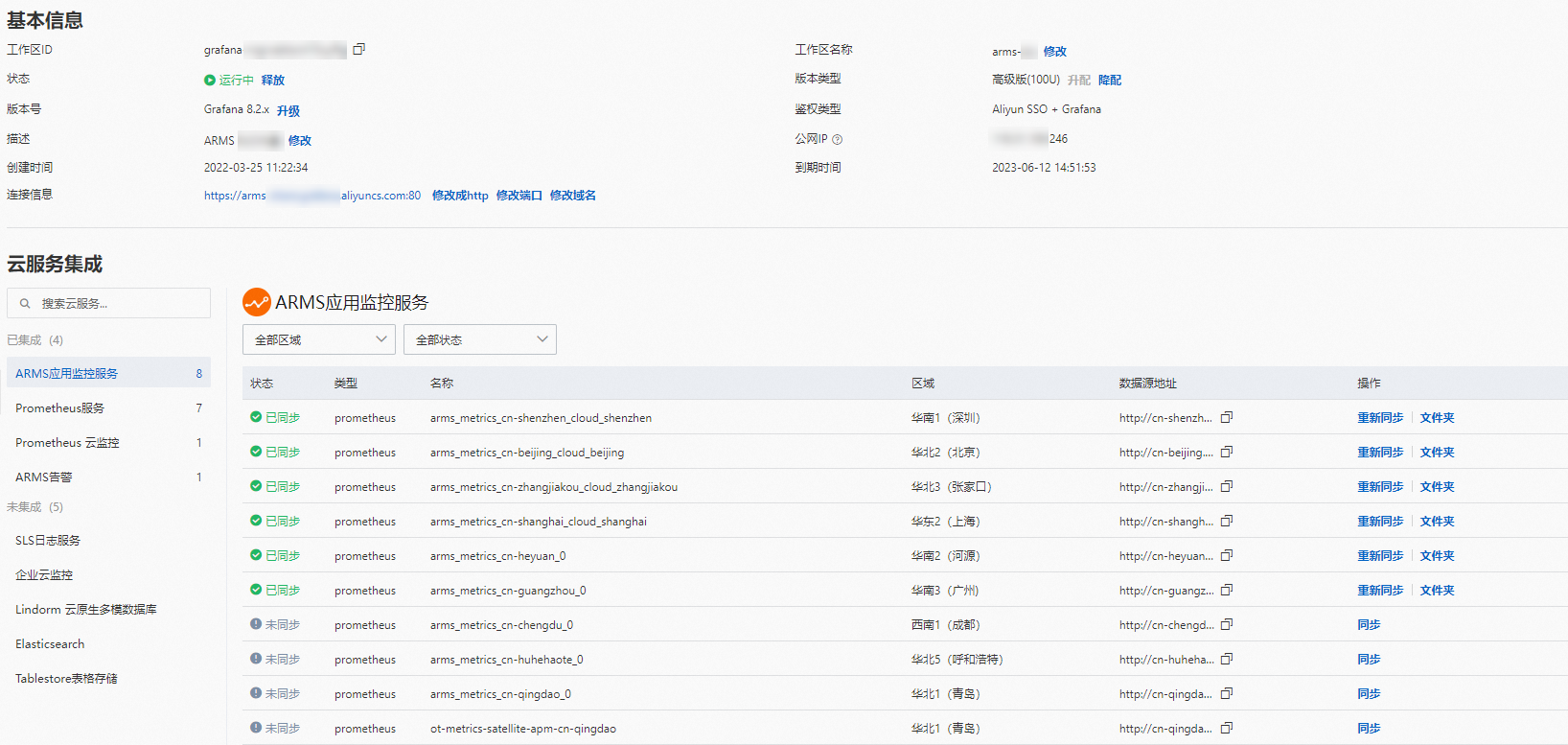Copy data source address for the guangzhou row
This screenshot has height=745, width=1568.
[x=1227, y=590]
